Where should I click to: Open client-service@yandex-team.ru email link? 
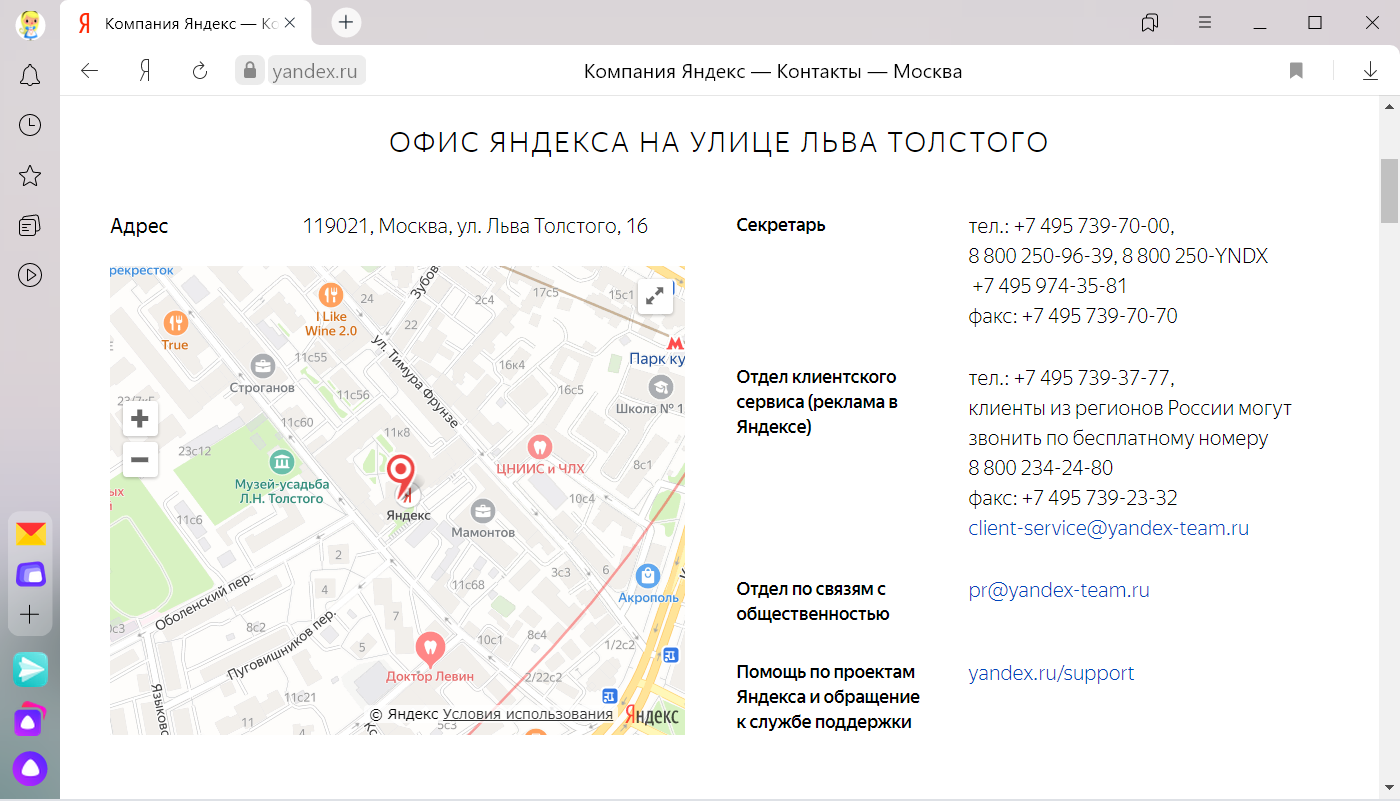point(1109,528)
